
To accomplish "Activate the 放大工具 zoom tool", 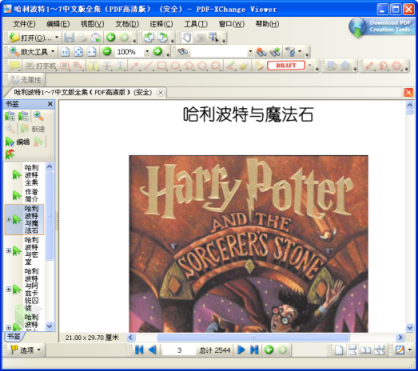I will [29, 52].
